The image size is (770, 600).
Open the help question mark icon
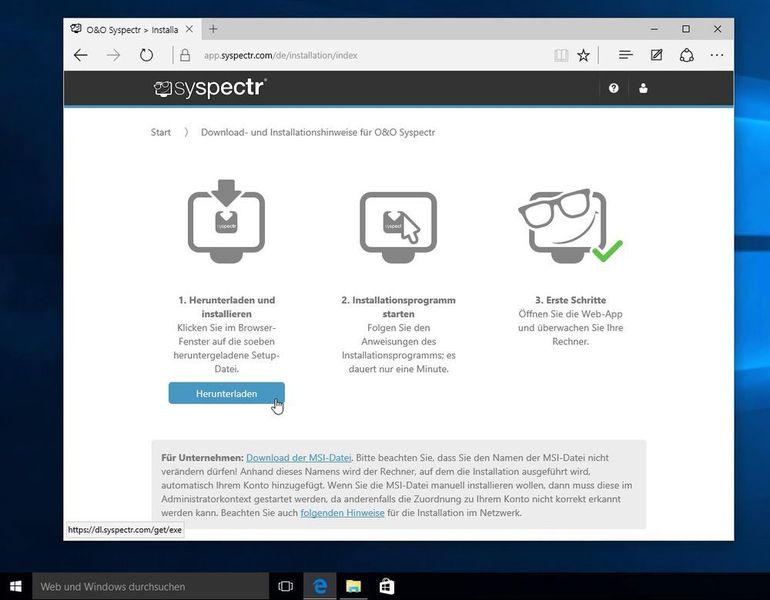(613, 88)
